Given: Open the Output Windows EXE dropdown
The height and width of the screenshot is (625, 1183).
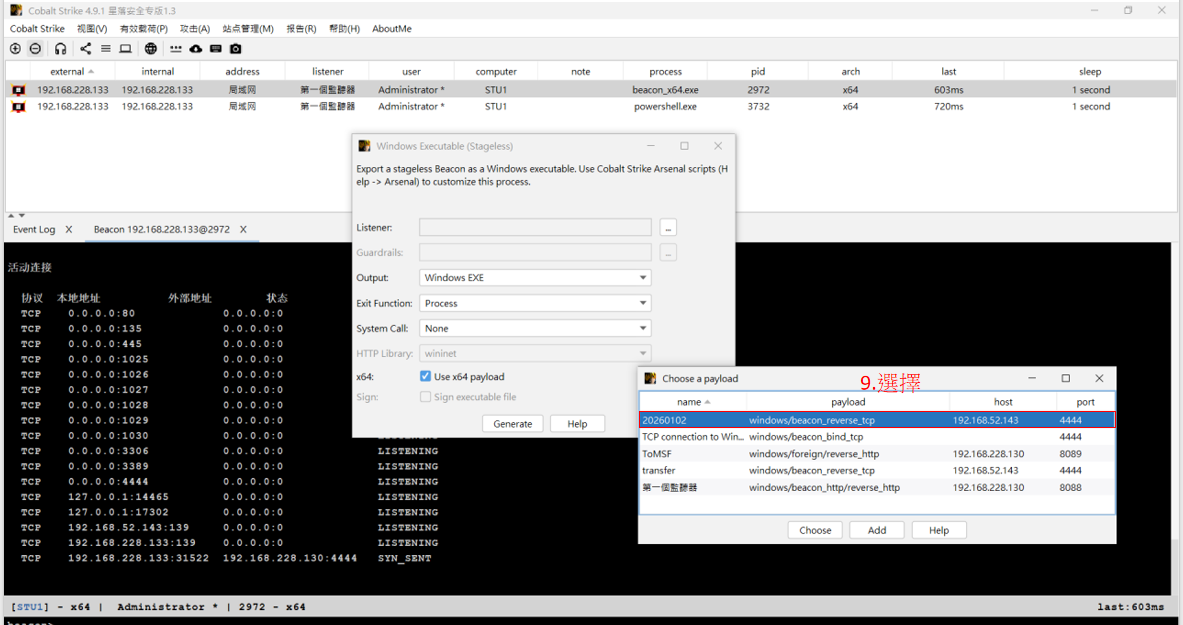Looking at the screenshot, I should click(535, 278).
